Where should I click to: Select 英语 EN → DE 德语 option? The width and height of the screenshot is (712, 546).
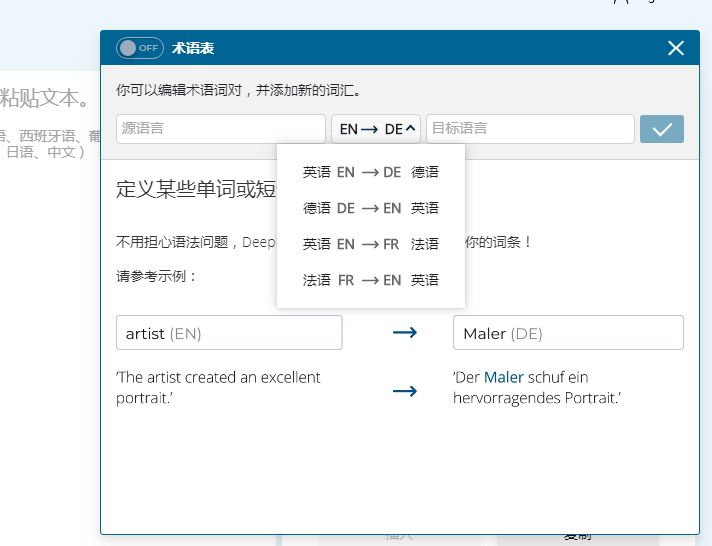point(371,172)
